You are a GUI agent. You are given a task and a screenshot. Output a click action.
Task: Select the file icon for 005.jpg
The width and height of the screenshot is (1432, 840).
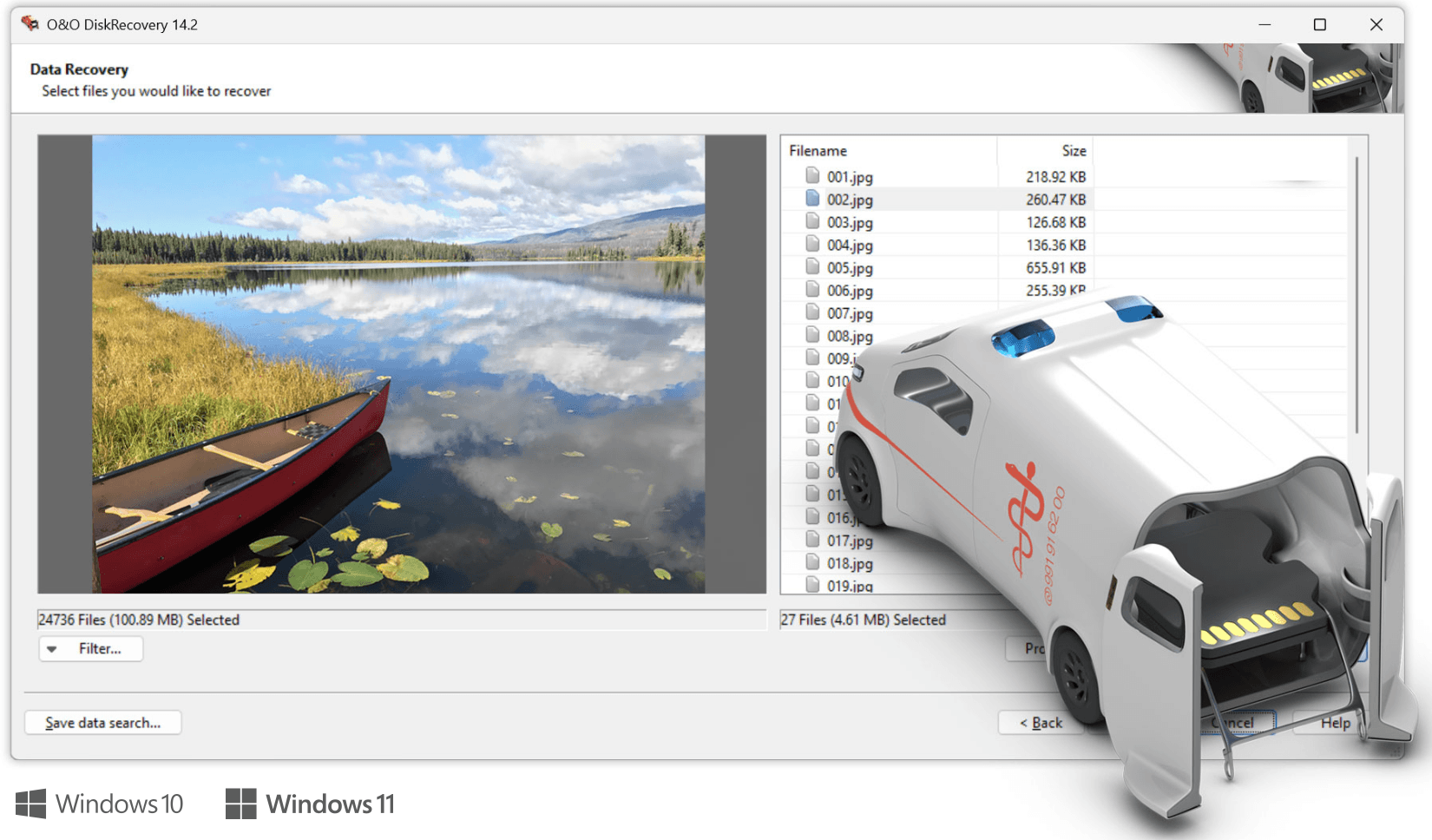(812, 266)
